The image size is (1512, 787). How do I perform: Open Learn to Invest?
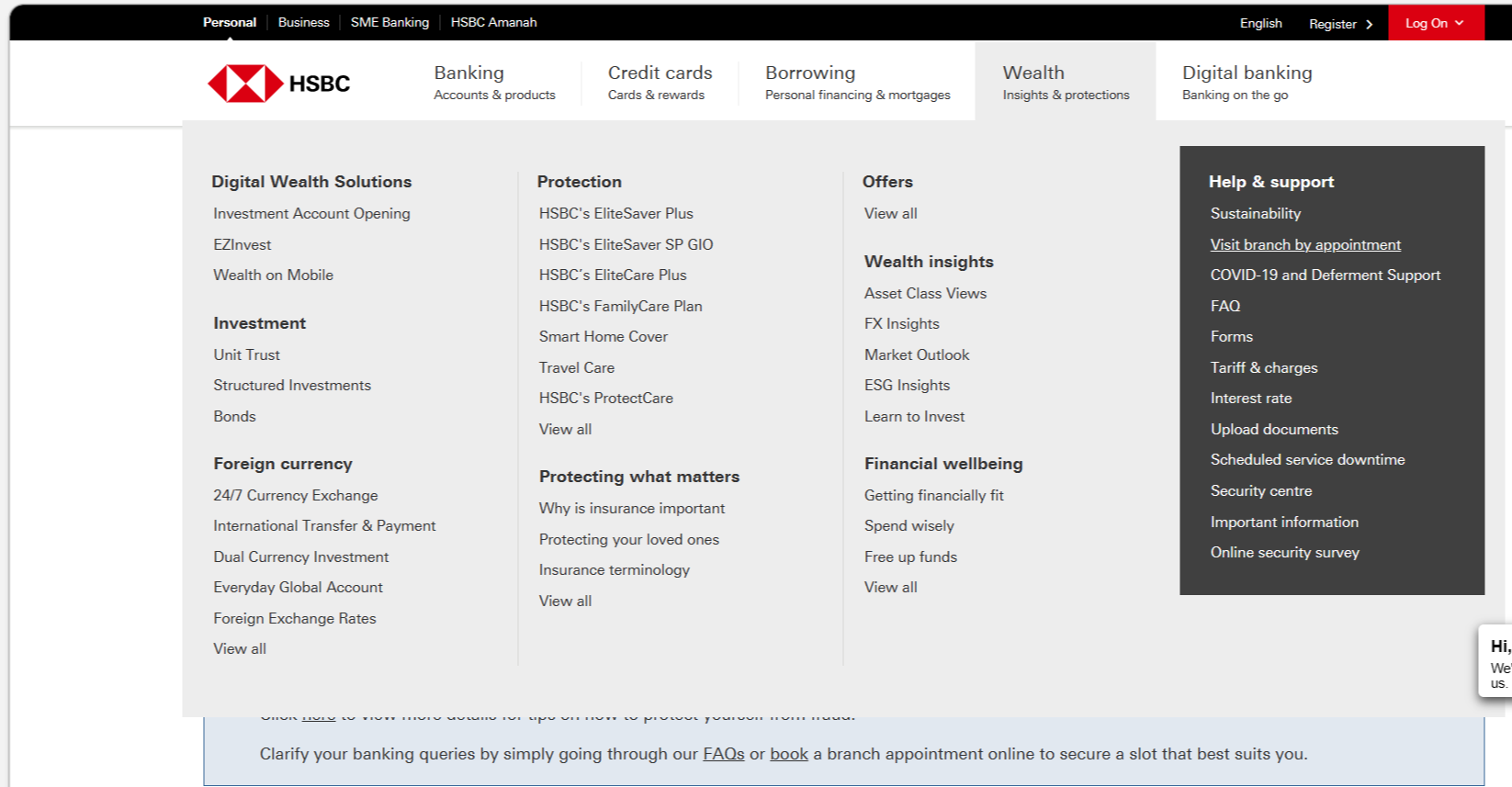[x=914, y=416]
